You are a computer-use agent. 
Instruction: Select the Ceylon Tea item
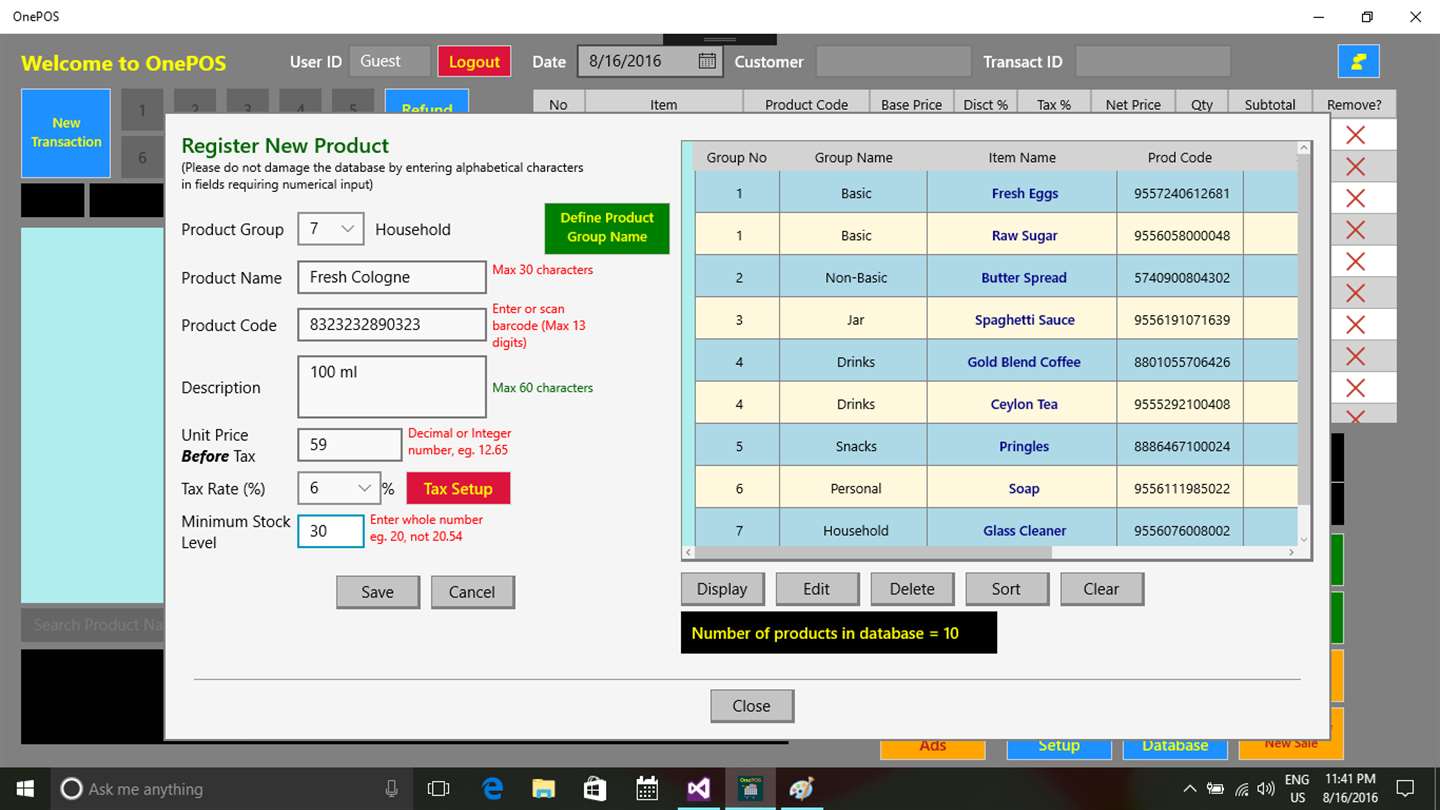click(x=1024, y=404)
